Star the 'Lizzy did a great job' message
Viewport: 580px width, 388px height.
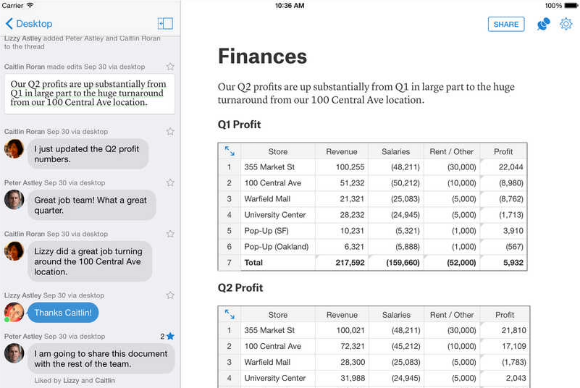[170, 234]
